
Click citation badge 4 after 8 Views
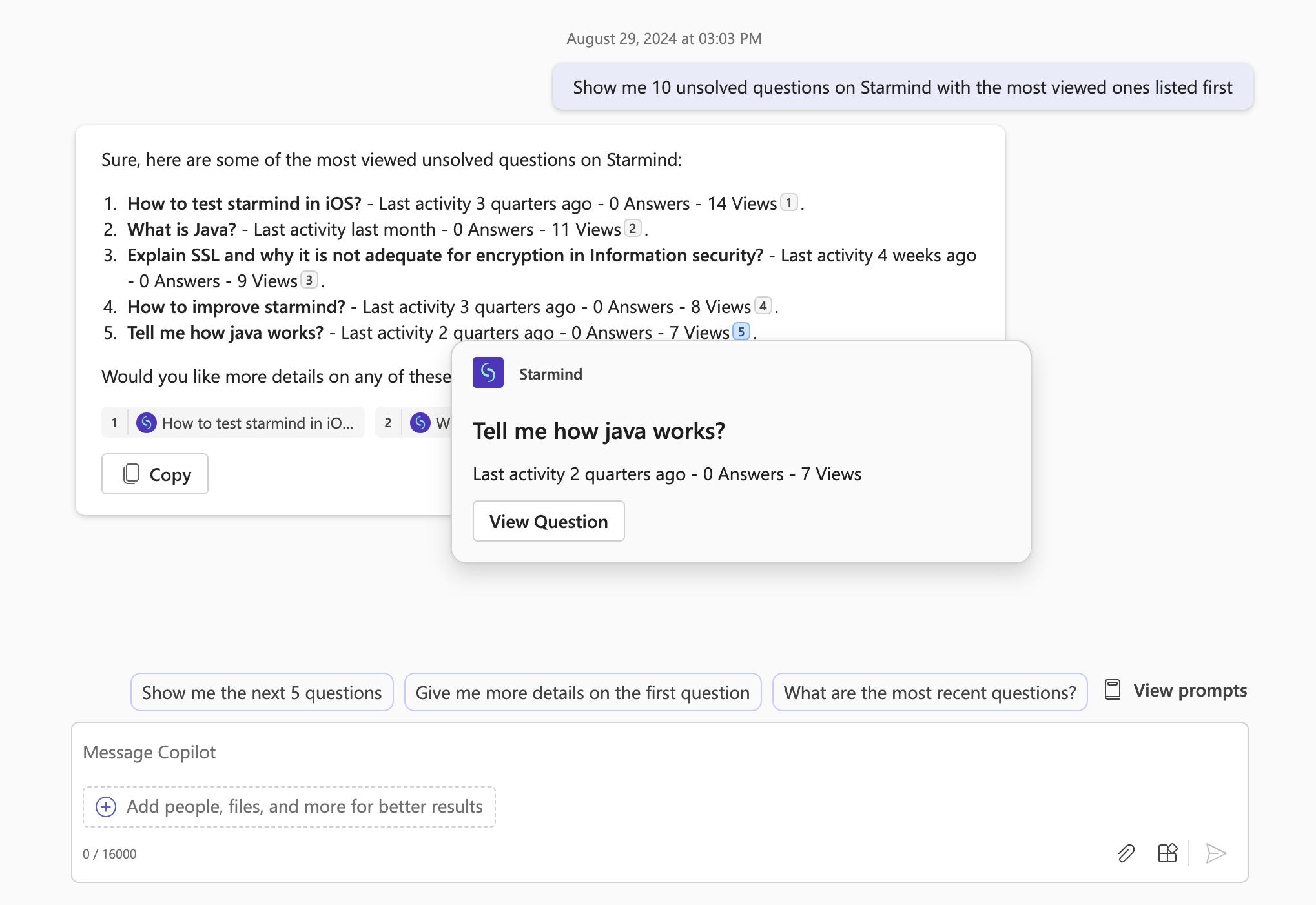[763, 306]
